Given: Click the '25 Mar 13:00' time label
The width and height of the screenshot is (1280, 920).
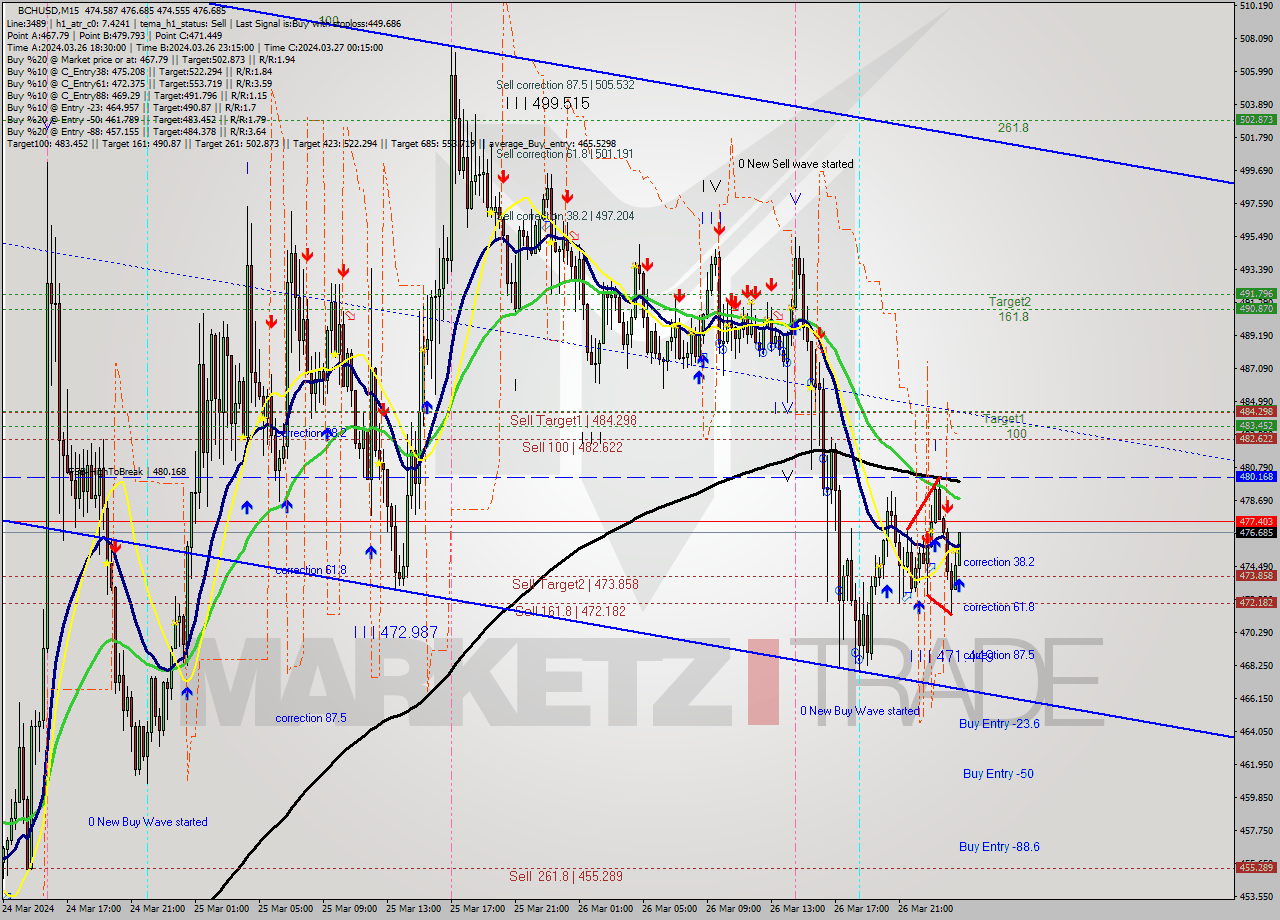Looking at the screenshot, I should (x=413, y=909).
